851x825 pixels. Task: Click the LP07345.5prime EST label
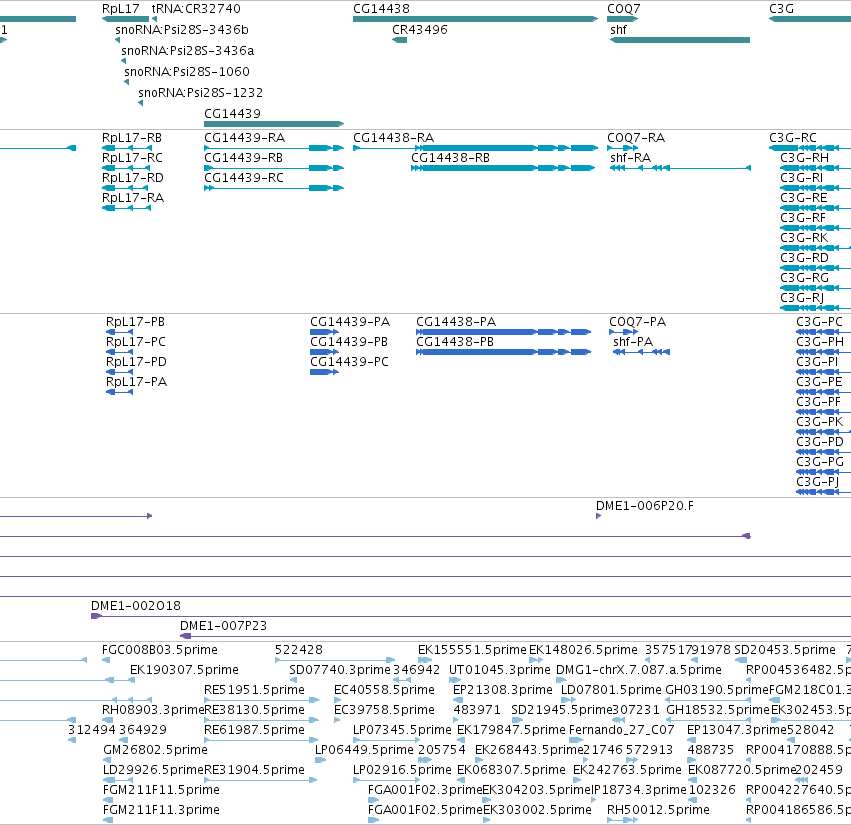tap(402, 730)
